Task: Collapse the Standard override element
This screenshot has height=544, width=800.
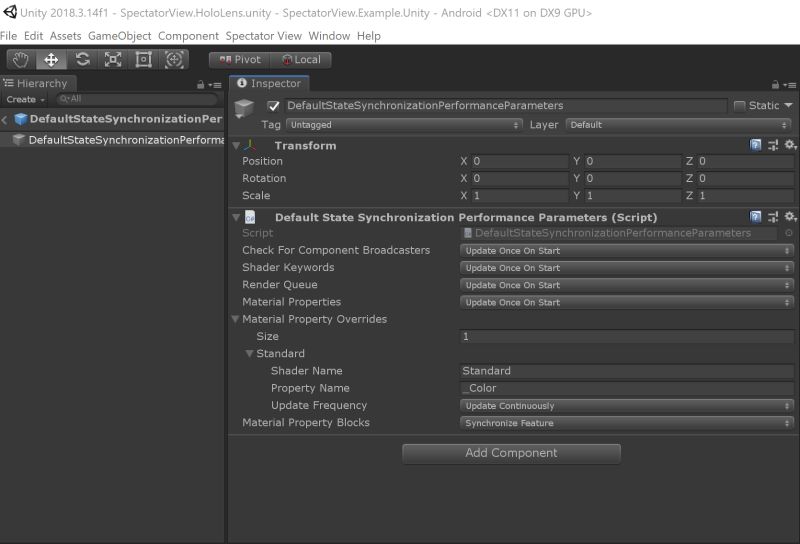Action: coord(249,353)
